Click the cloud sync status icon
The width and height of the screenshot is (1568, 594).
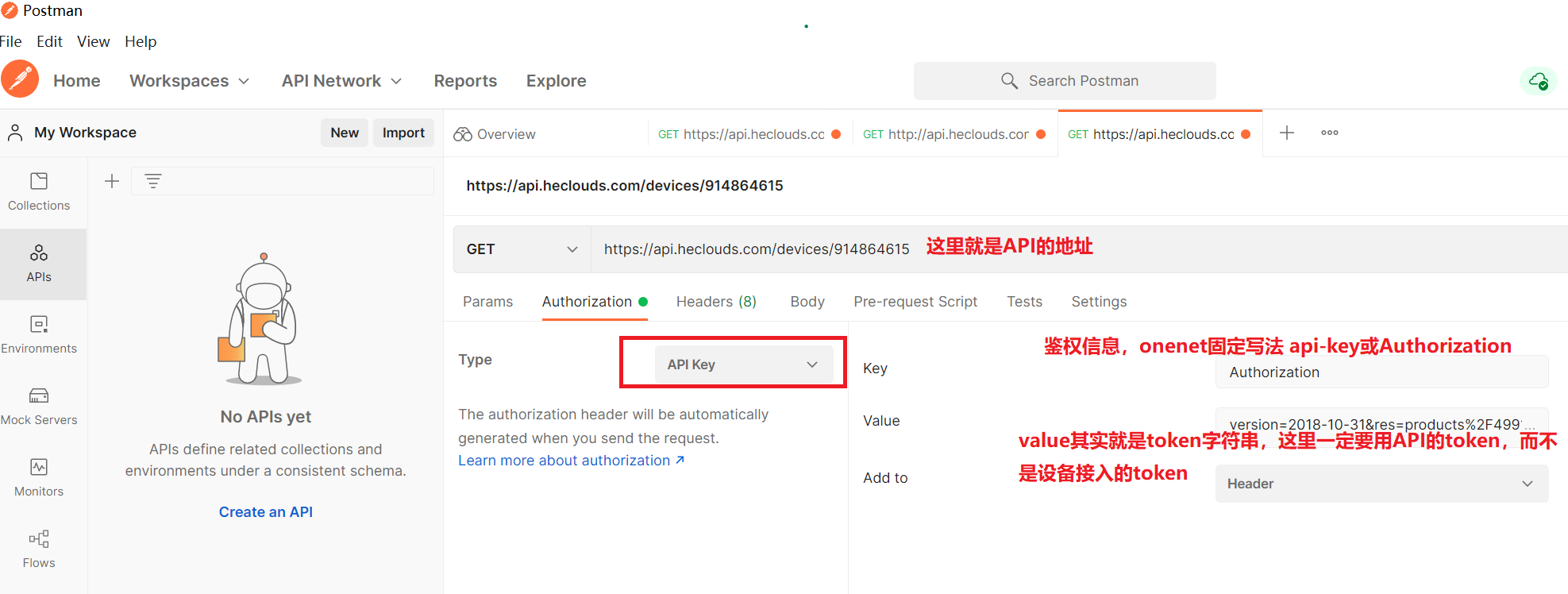coord(1539,81)
